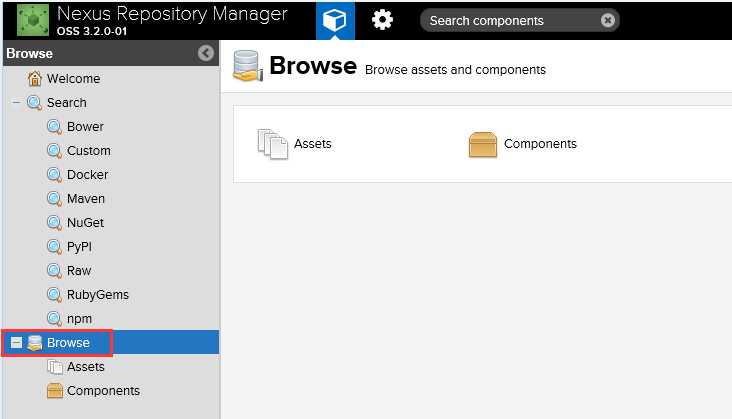Click the OSS 3.2.0-01 version text
The image size is (732, 419).
click(x=92, y=31)
